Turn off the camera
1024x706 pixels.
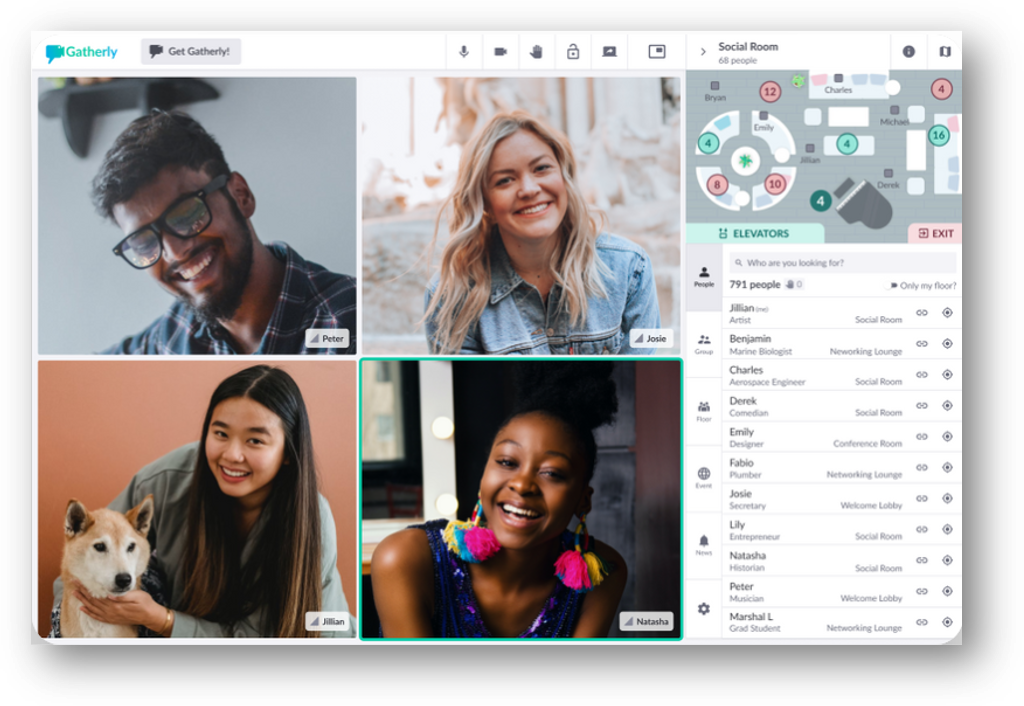500,51
